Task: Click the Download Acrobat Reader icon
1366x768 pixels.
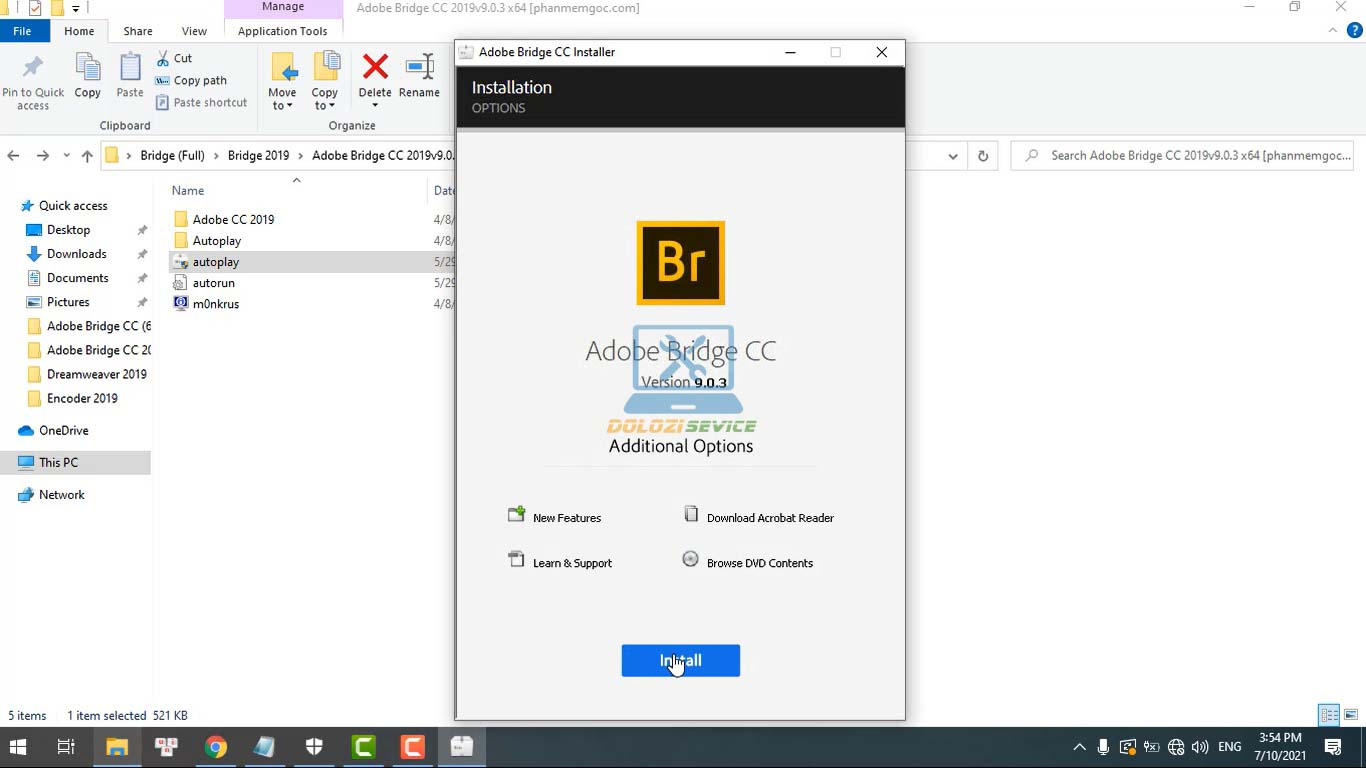Action: point(691,515)
